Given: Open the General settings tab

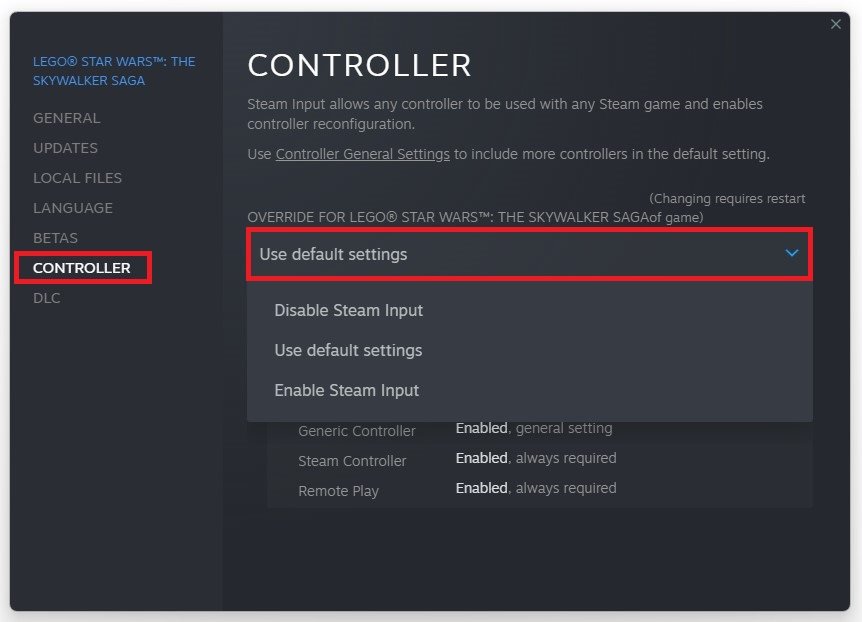Looking at the screenshot, I should [67, 118].
